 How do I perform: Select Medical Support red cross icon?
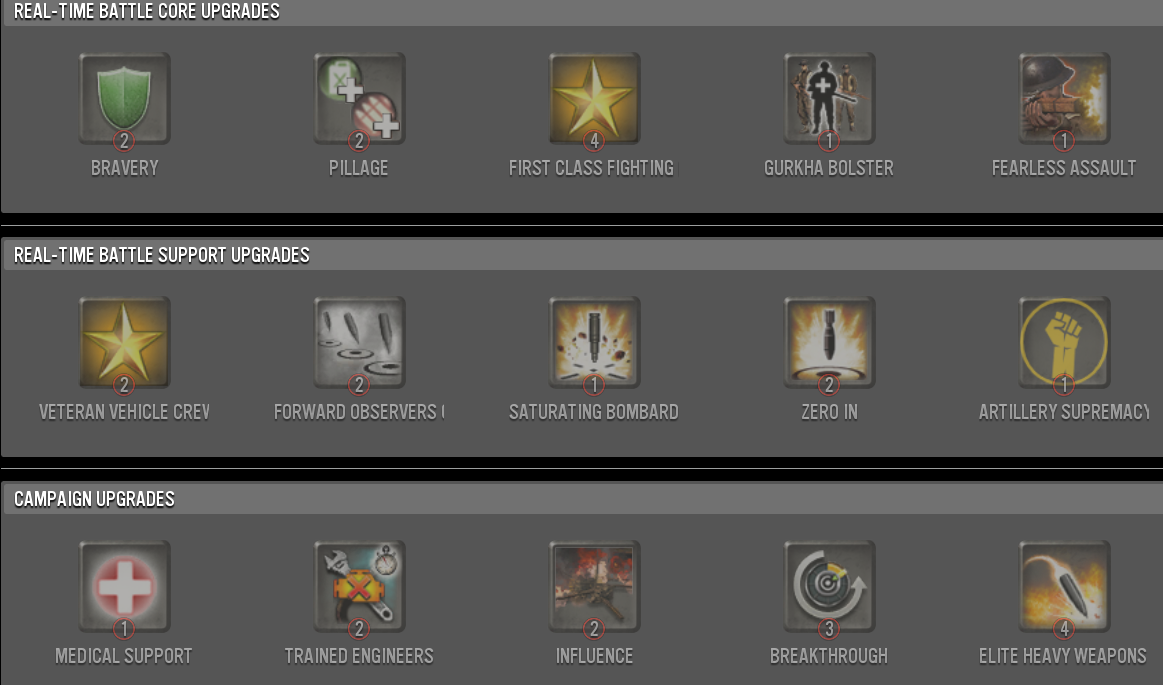tap(125, 586)
